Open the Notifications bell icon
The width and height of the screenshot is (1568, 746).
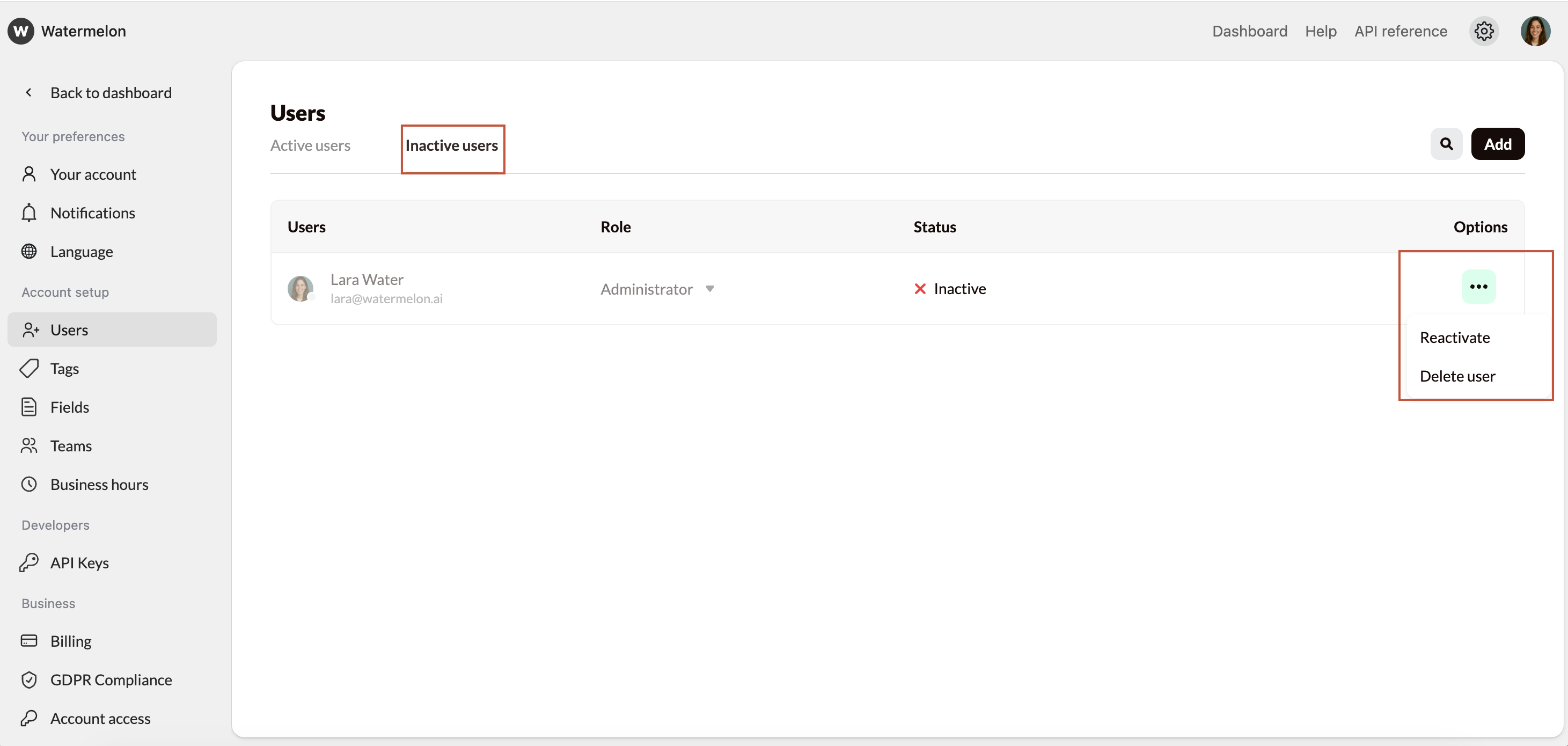click(30, 213)
